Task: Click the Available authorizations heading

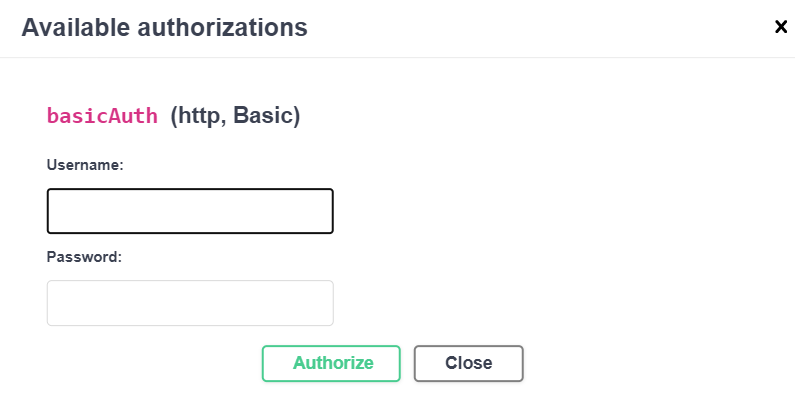Action: [164, 27]
